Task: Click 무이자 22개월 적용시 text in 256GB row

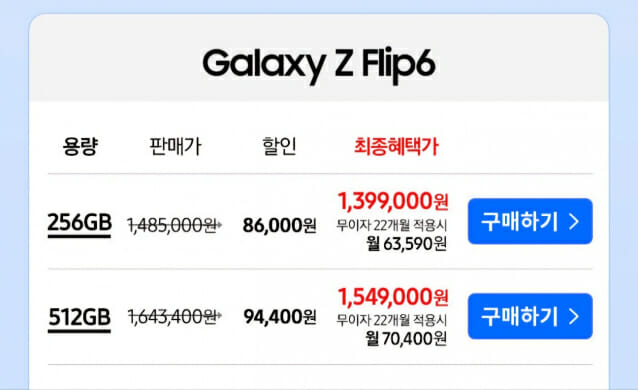Action: 391,225
